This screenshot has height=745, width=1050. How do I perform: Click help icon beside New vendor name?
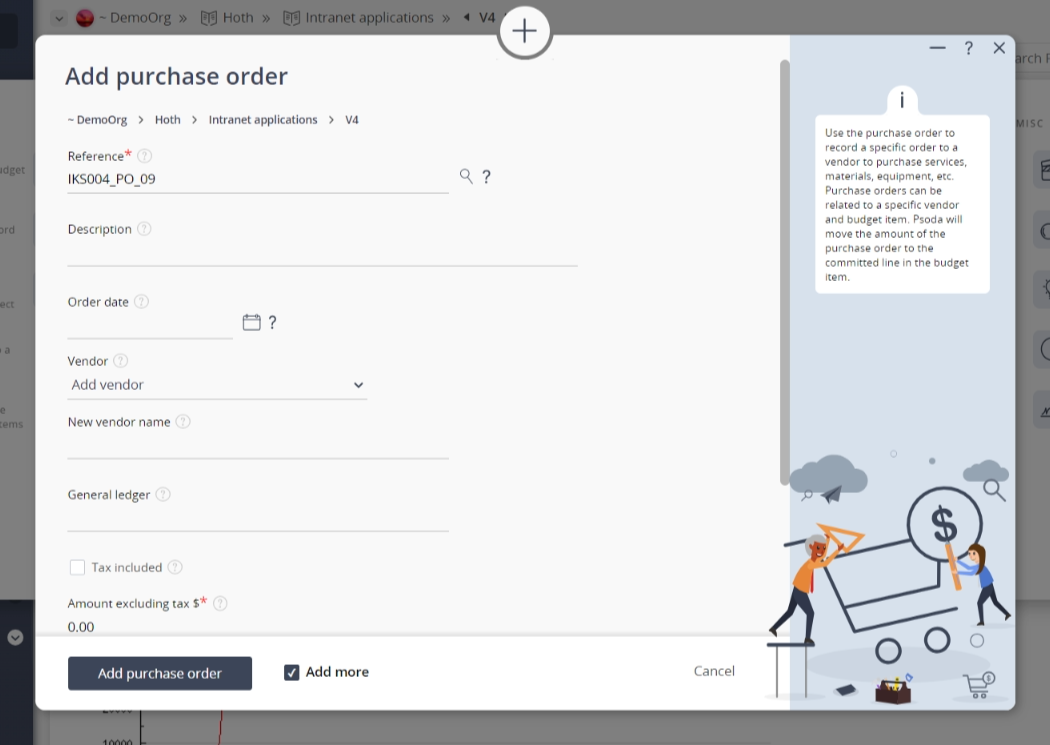[x=183, y=422]
